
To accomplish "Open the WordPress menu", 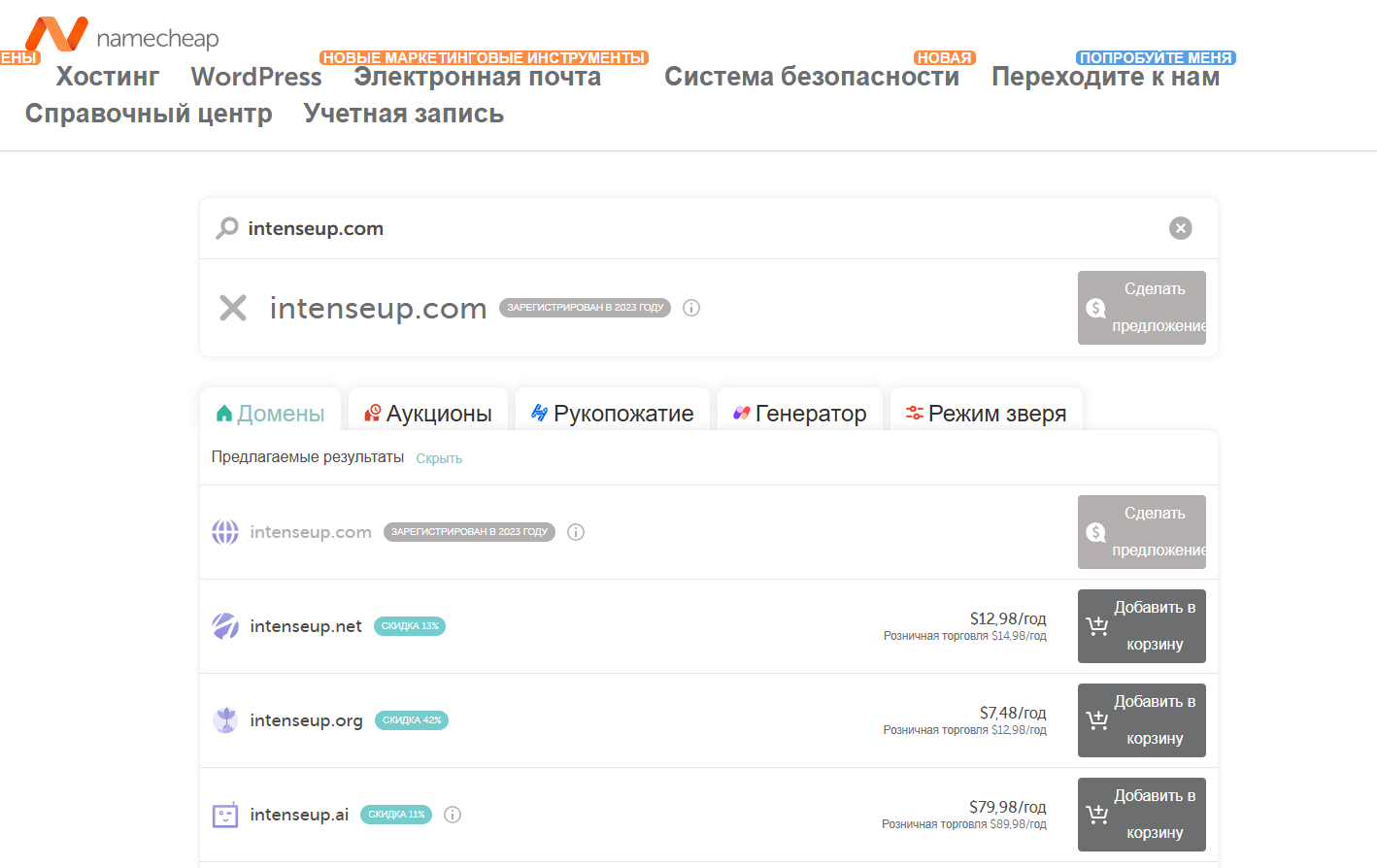I will pos(256,77).
